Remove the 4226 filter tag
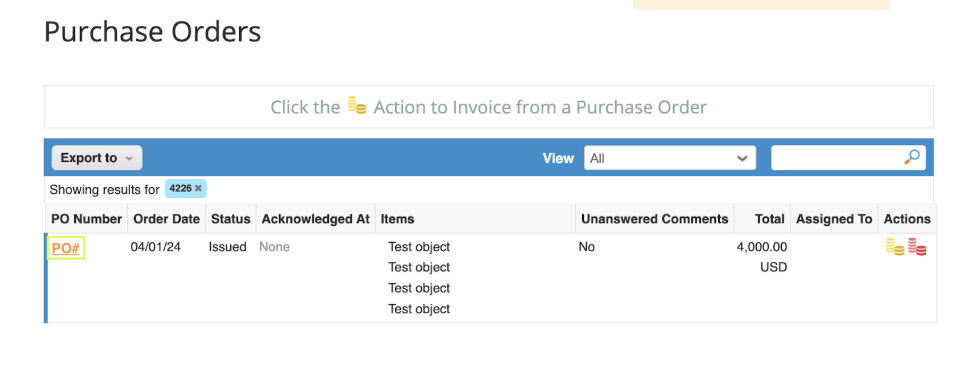The image size is (978, 366). (x=198, y=188)
